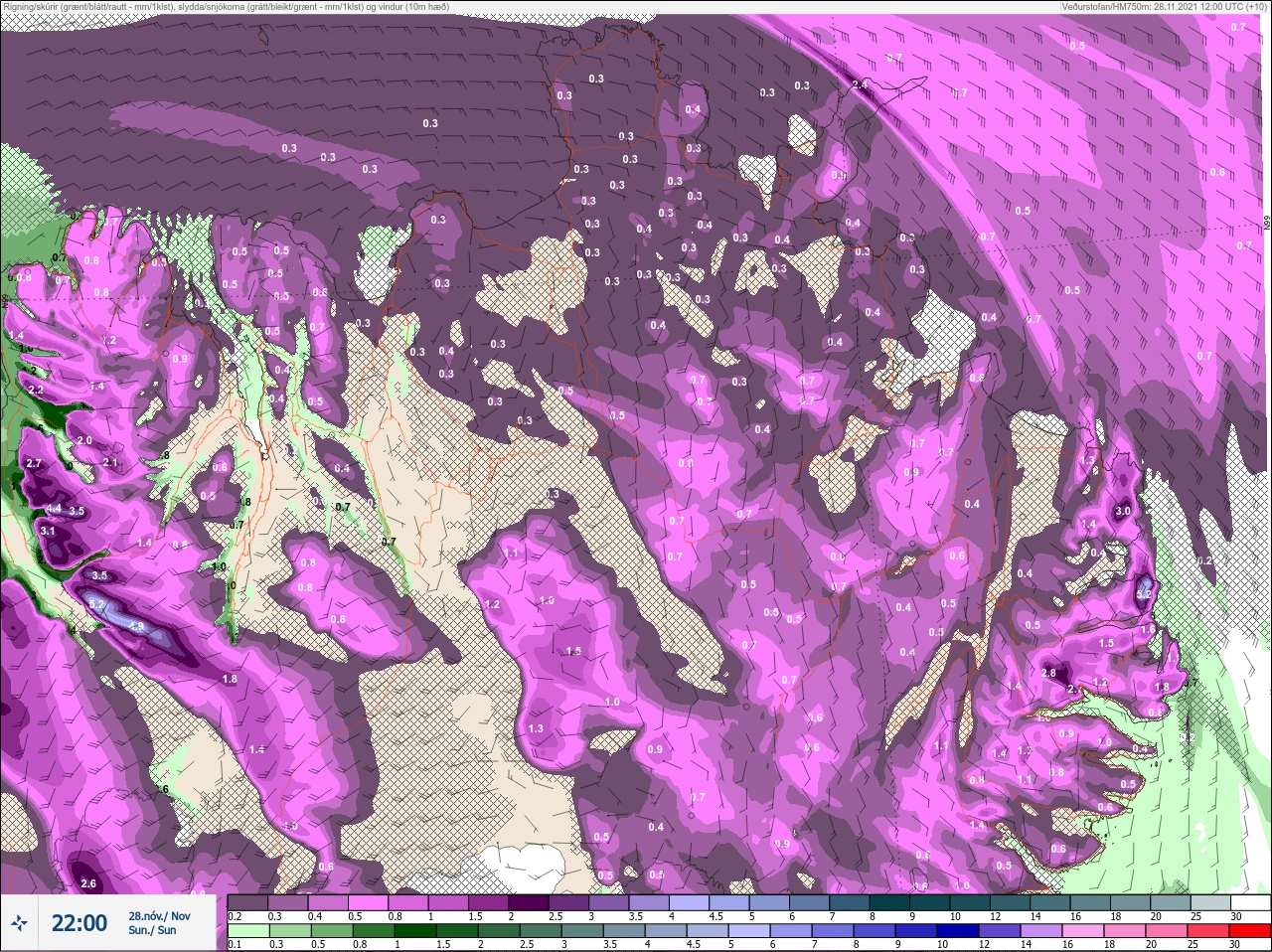Click the 2.1 precipitation value on the map
This screenshot has height=952, width=1272.
click(110, 463)
